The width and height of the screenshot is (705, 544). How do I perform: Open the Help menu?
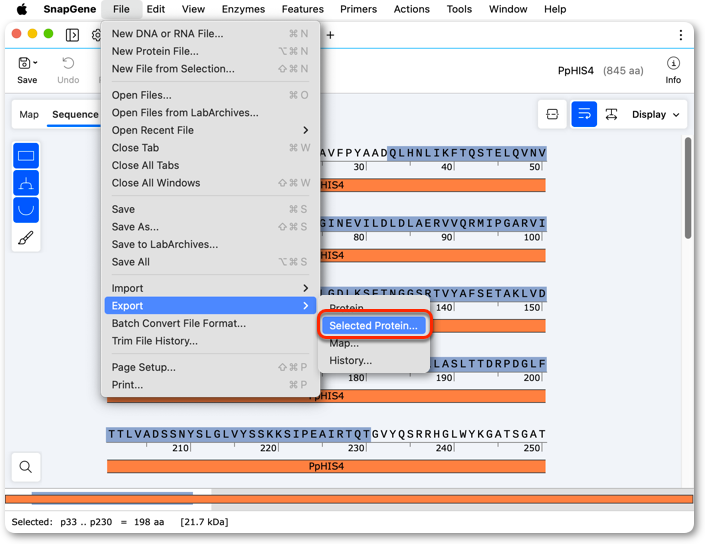point(555,9)
